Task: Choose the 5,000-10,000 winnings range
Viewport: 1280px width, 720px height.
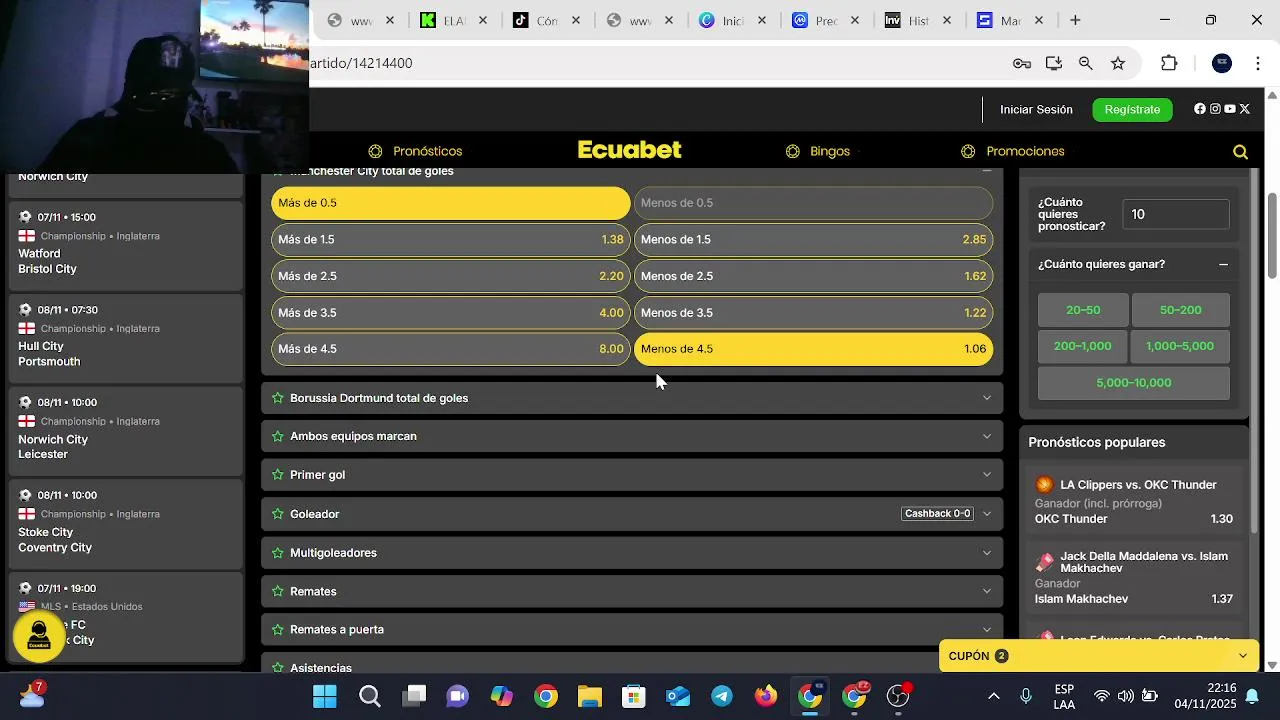Action: coord(1134,383)
